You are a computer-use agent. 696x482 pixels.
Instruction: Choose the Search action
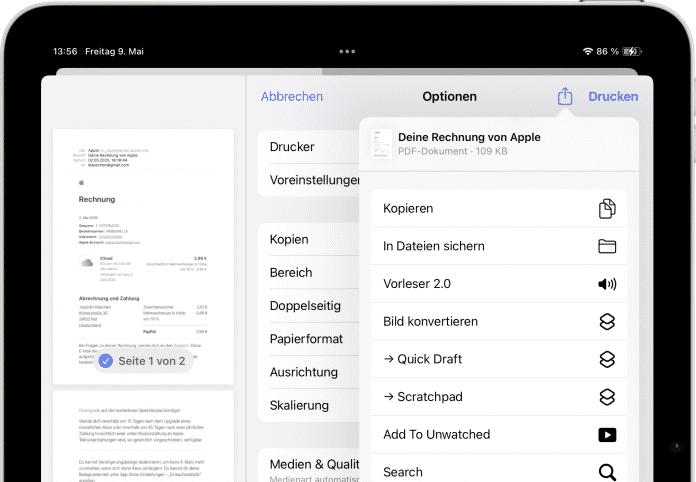click(499, 470)
